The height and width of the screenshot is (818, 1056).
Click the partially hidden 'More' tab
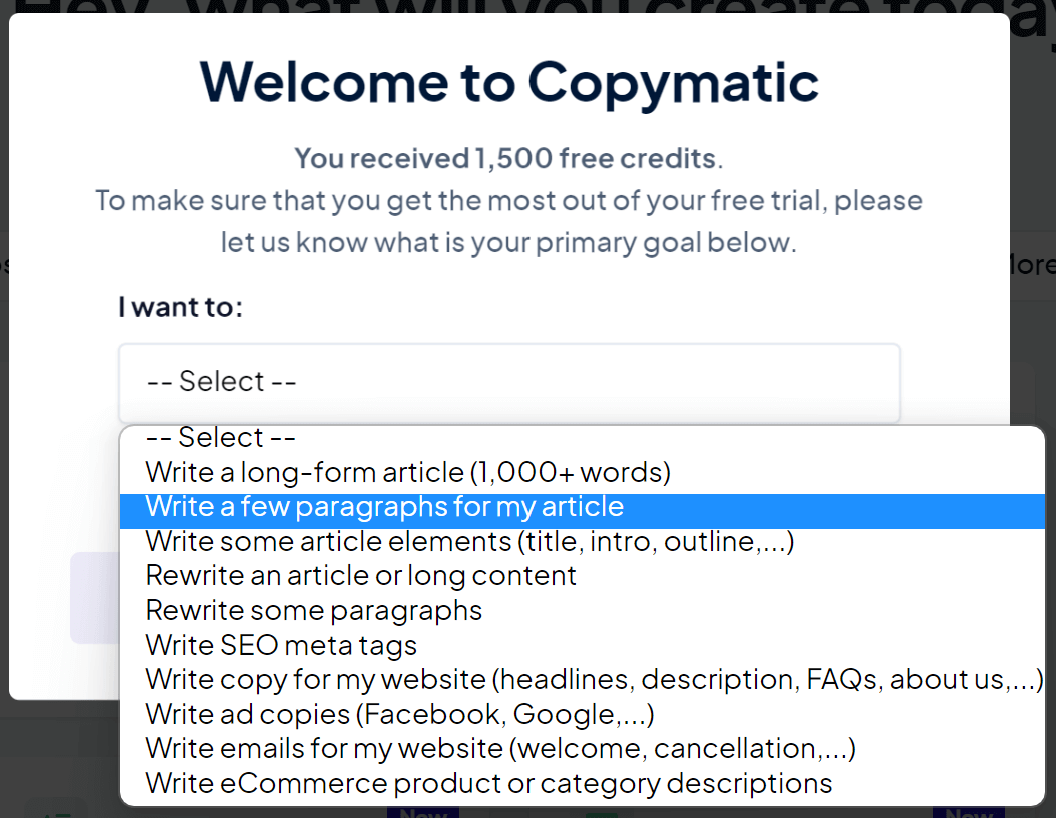pos(1032,265)
